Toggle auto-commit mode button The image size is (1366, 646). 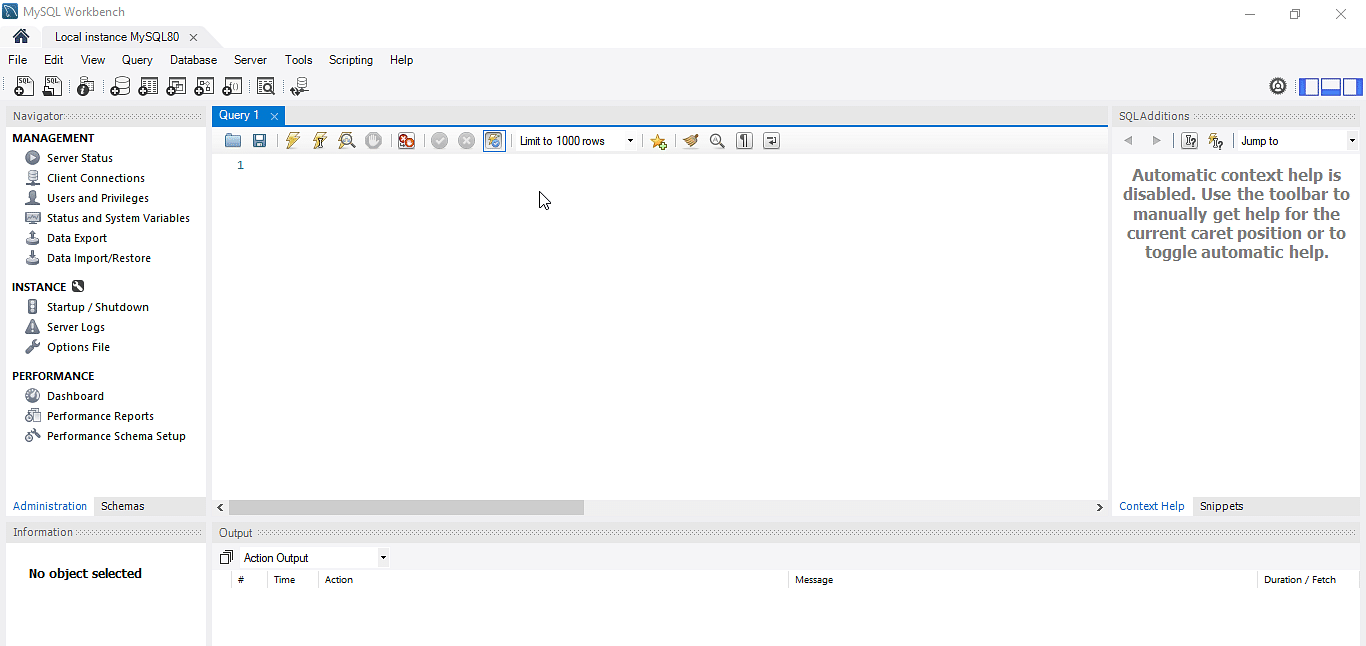click(494, 141)
